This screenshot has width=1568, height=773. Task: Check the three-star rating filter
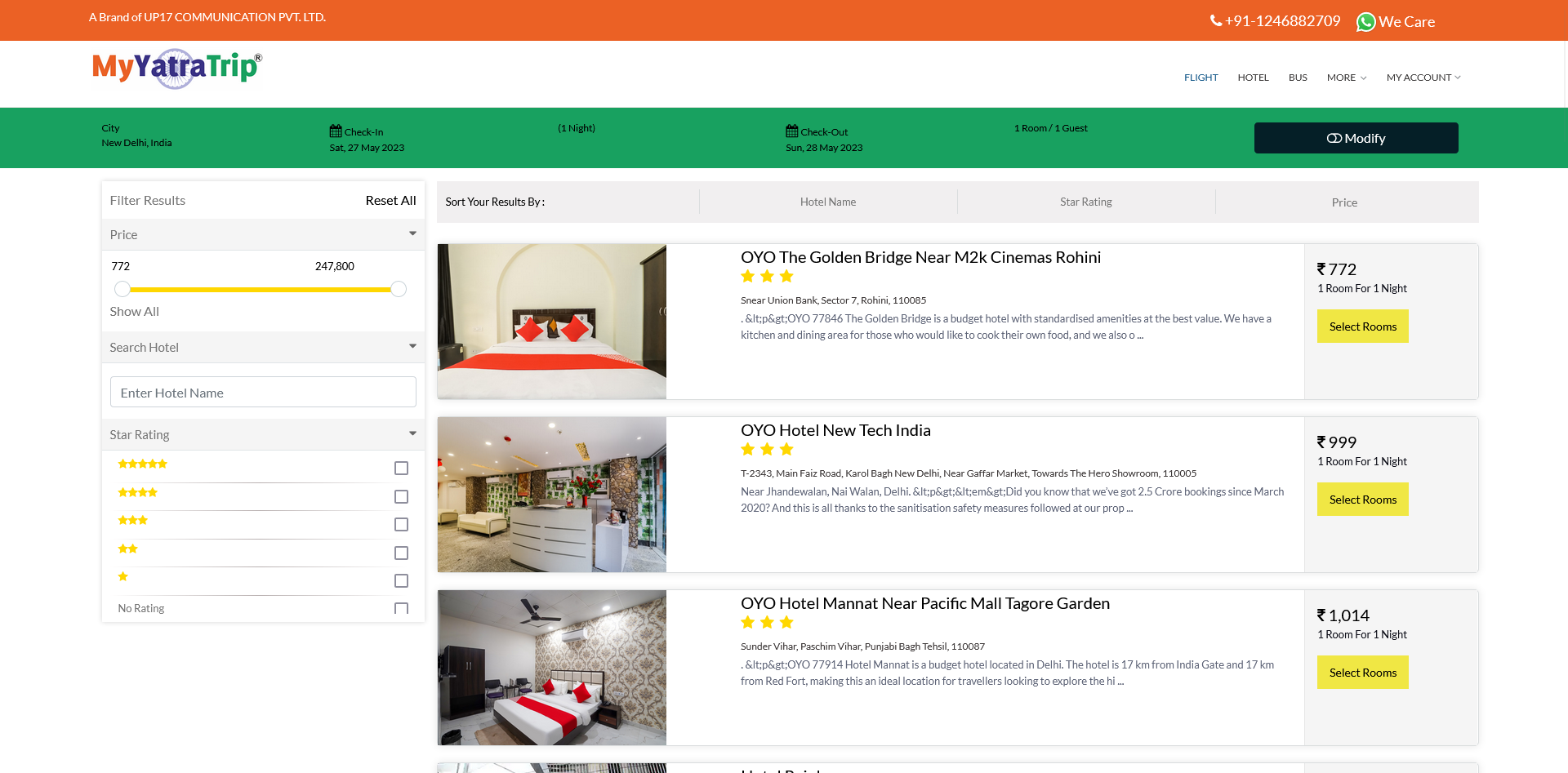[x=401, y=524]
